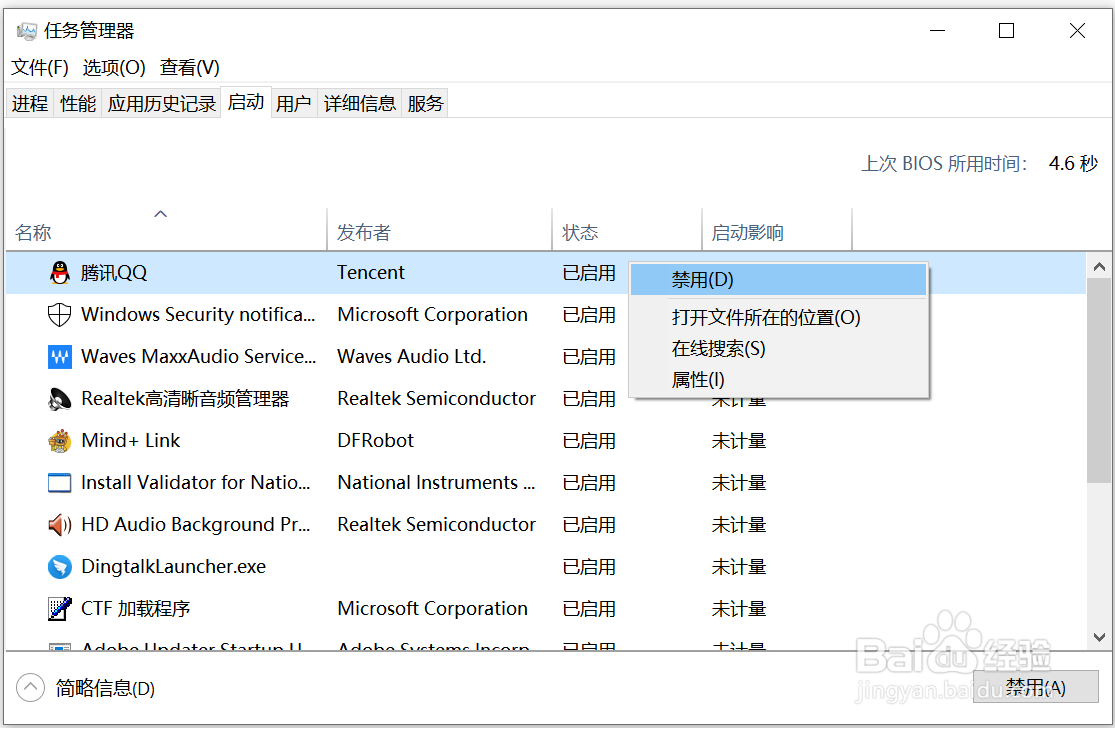Switch to the 应用历史记录 tab

pyautogui.click(x=161, y=104)
